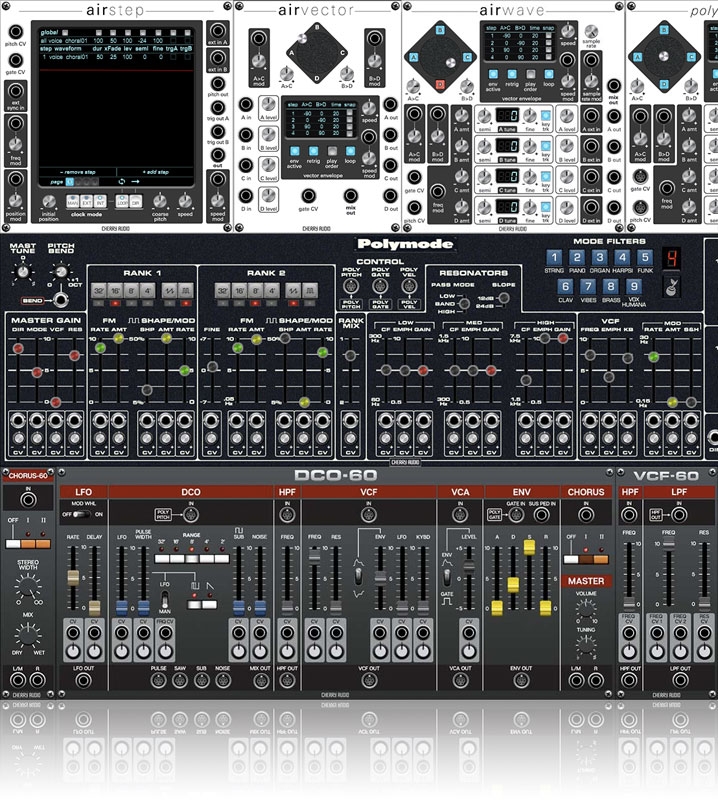This screenshot has height=800, width=718.
Task: Click the DCO-60 LFO RATE slider handle
Action: (x=73, y=579)
